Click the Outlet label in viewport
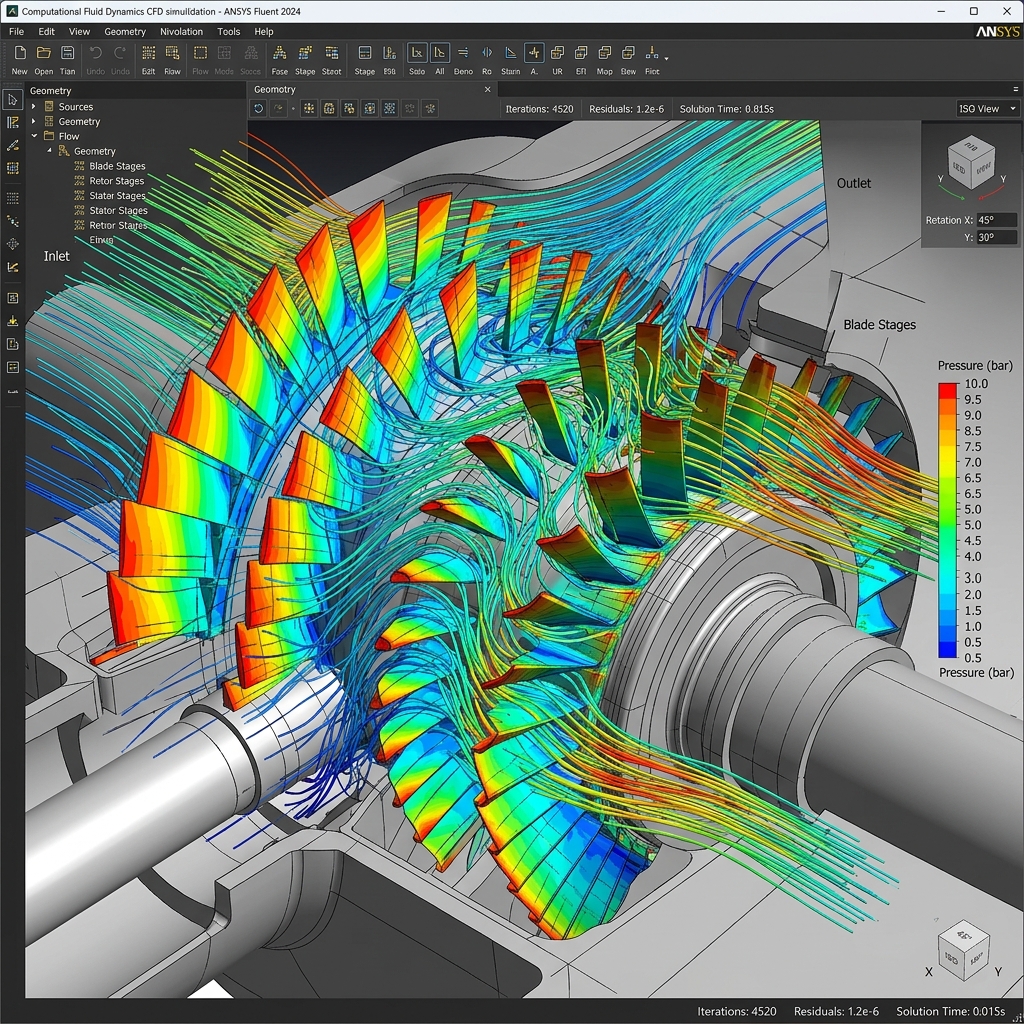Image resolution: width=1024 pixels, height=1024 pixels. pyautogui.click(x=854, y=184)
